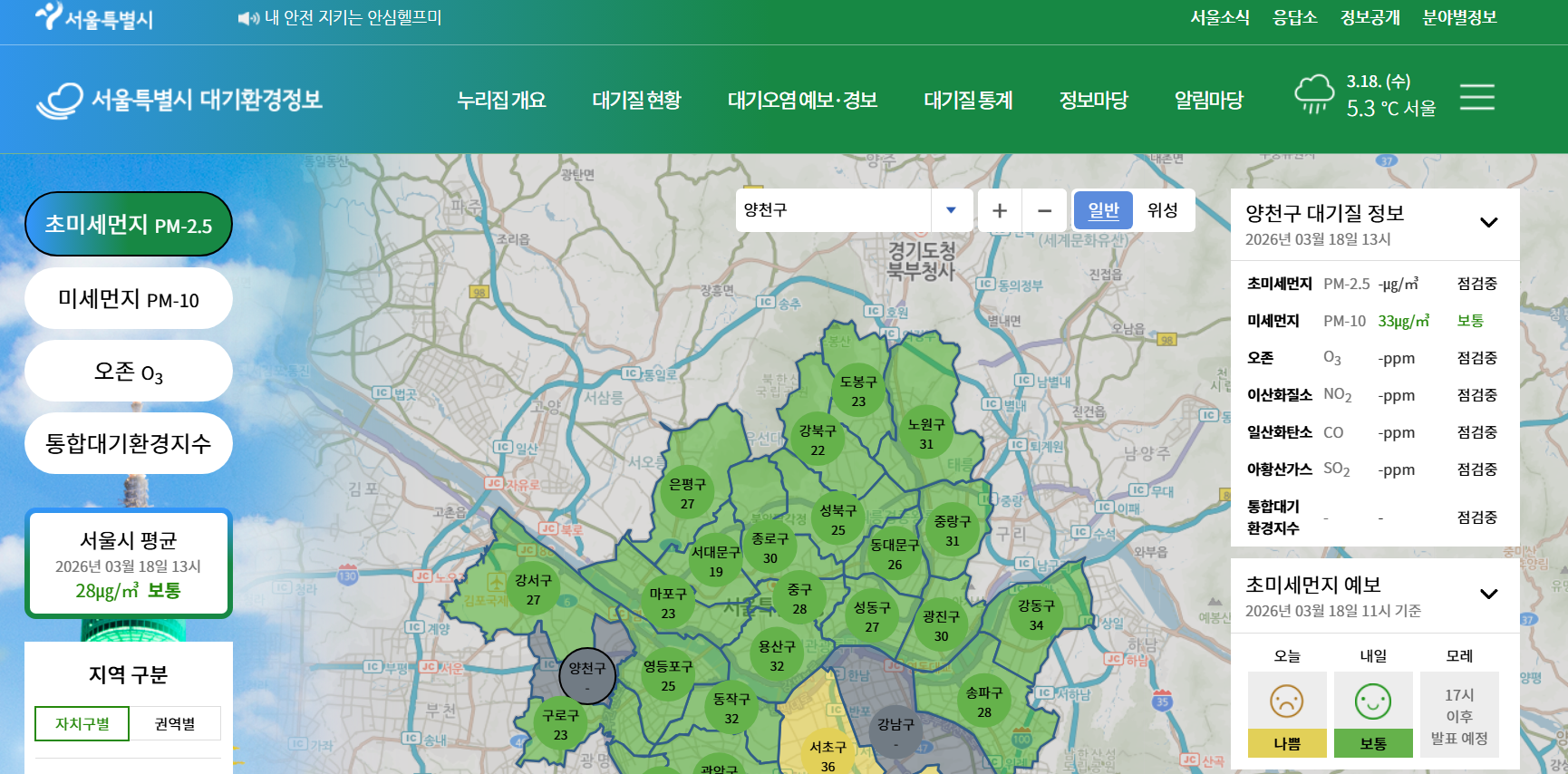
Task: Open 대기질 현황 menu
Action: [636, 100]
